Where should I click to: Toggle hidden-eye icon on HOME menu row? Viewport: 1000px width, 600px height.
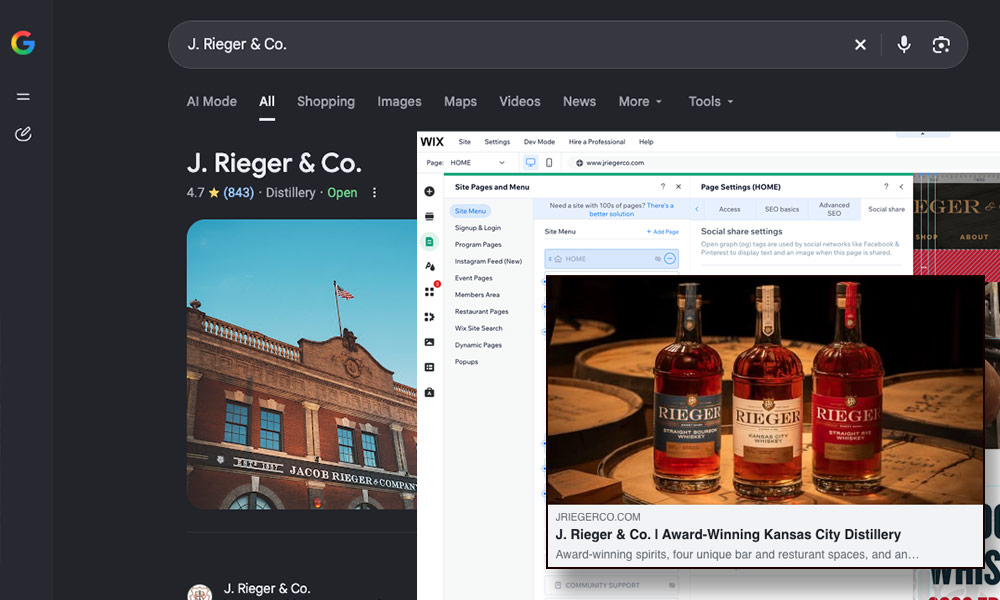pos(658,259)
